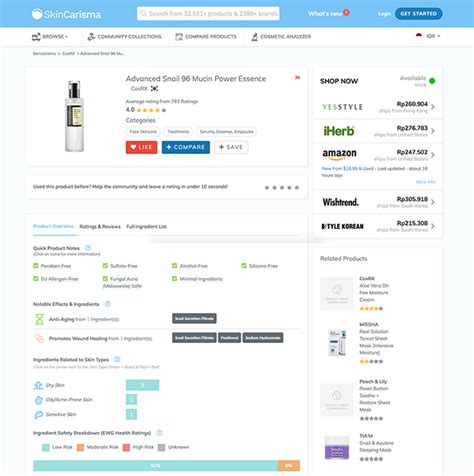This screenshot has height=476, width=474.
Task: Click Quick Product Notes help icon
Action: click(x=88, y=248)
